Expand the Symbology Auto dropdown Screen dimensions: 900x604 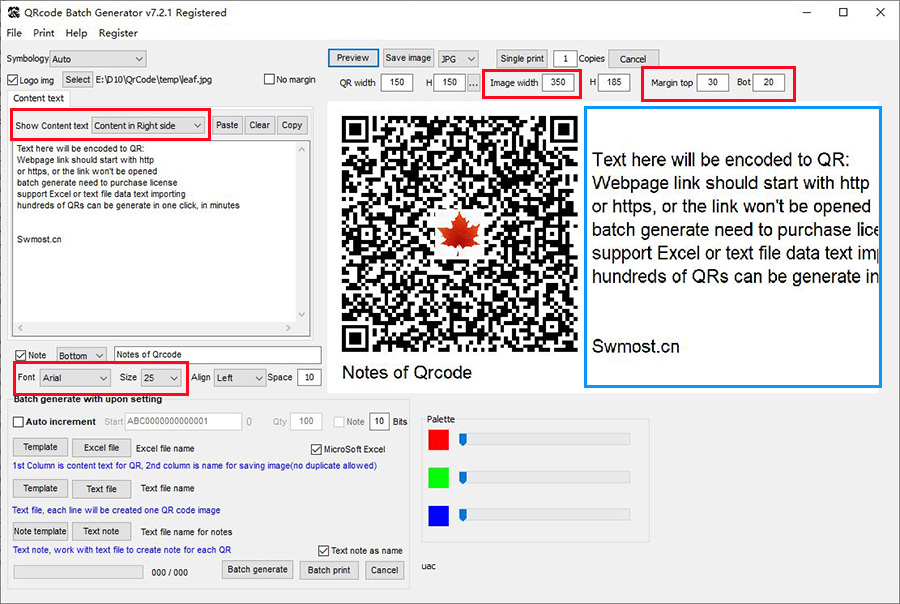(x=98, y=59)
